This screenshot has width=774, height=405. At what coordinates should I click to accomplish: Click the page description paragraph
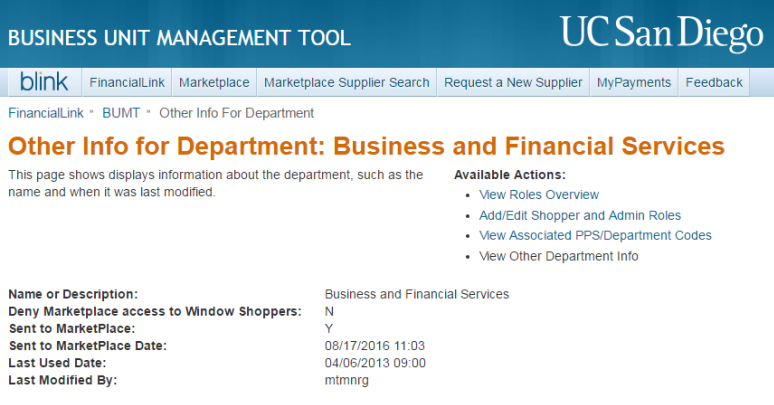[216, 183]
